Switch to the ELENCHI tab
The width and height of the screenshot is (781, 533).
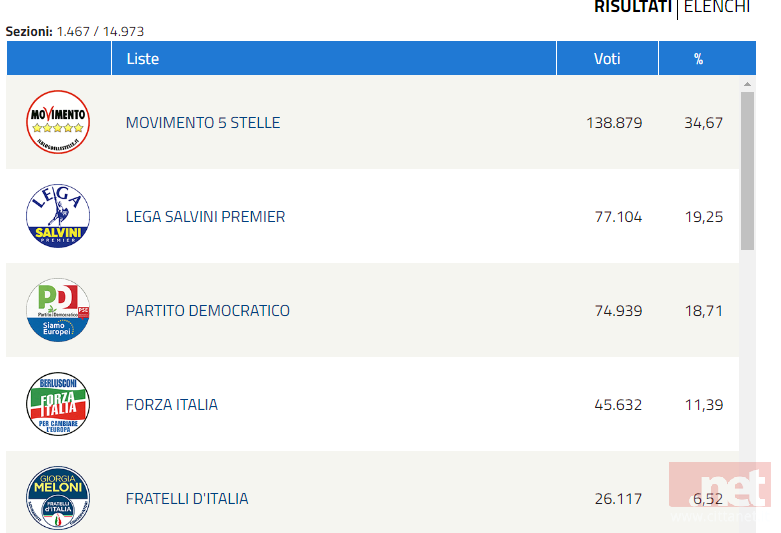pyautogui.click(x=716, y=7)
